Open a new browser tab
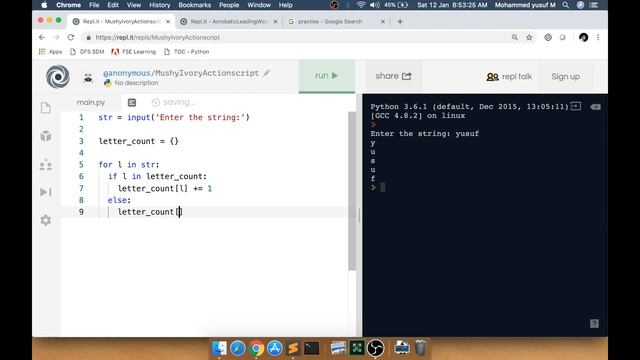The image size is (640, 360). (x=400, y=22)
